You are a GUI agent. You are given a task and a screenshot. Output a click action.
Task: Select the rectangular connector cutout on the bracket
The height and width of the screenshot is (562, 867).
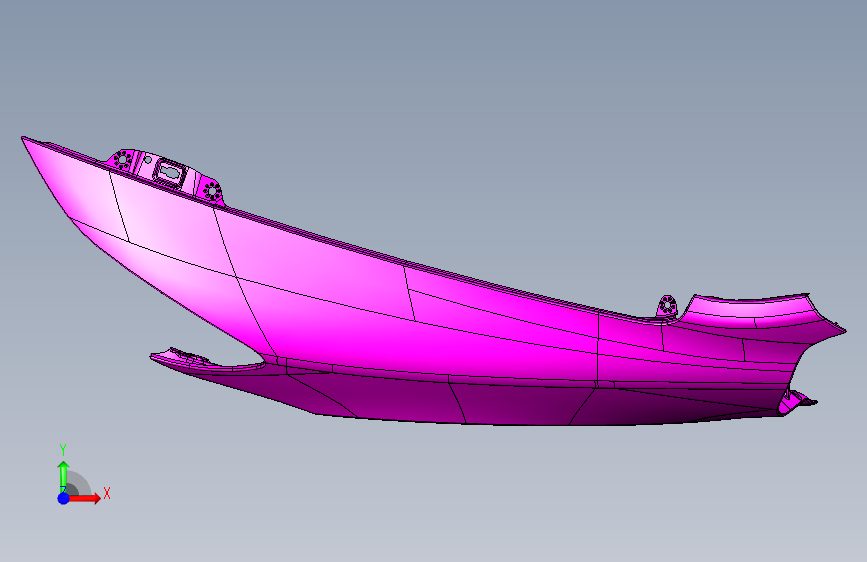169,172
